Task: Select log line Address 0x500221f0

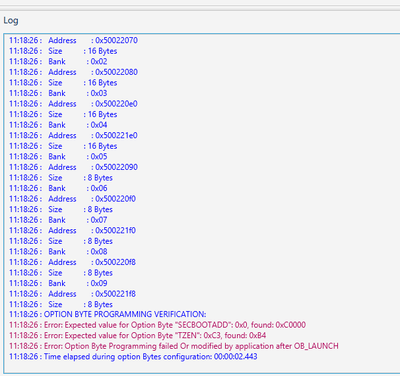Action: (72, 230)
